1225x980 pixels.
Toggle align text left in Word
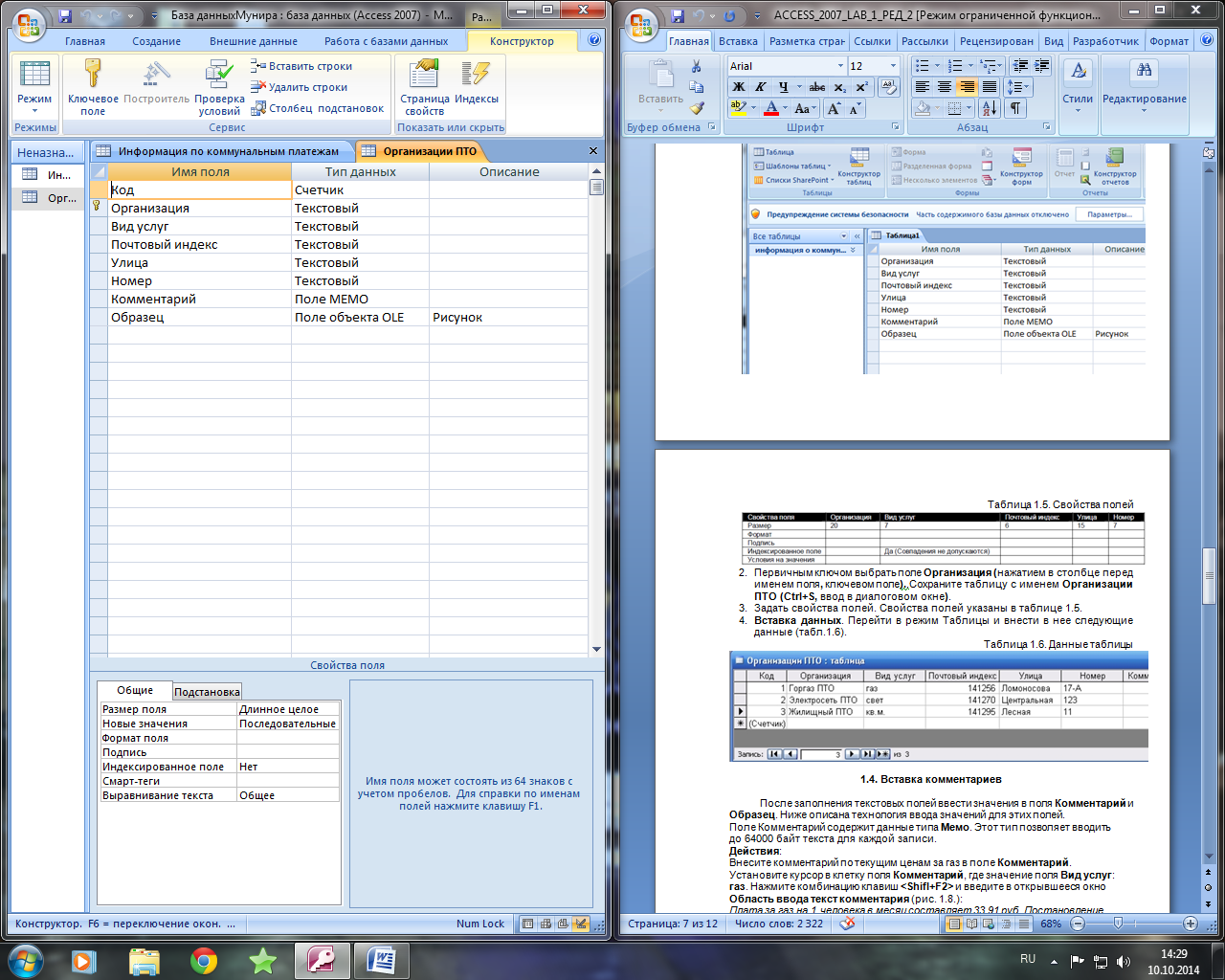[x=923, y=87]
